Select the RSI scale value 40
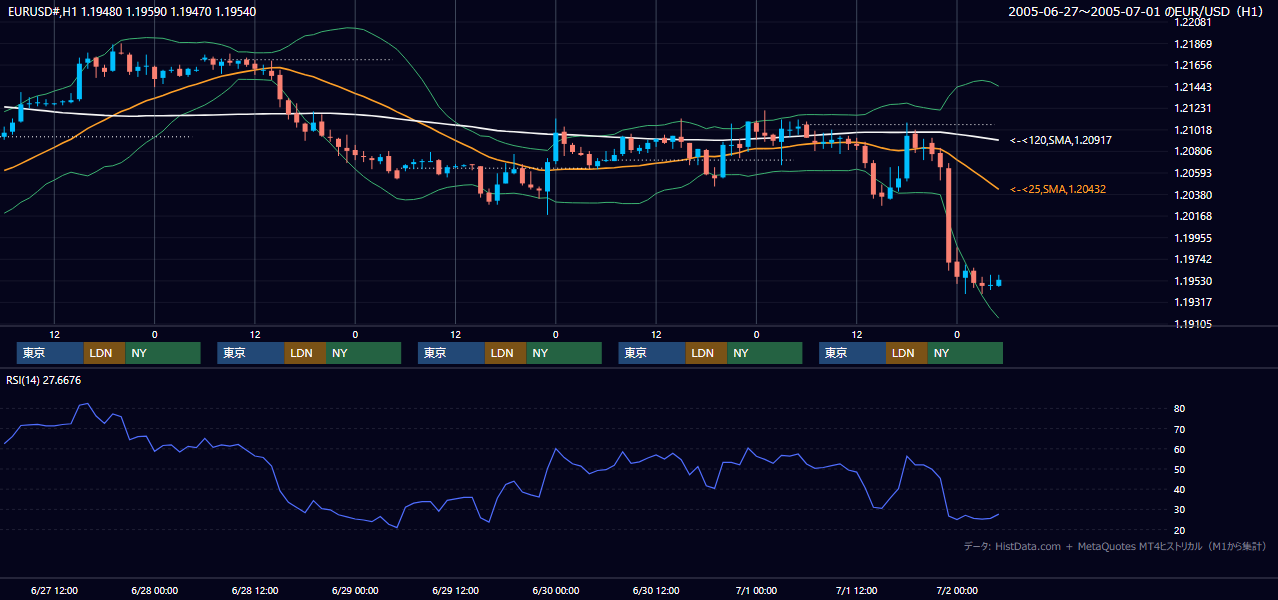The width and height of the screenshot is (1278, 600). tap(1180, 489)
